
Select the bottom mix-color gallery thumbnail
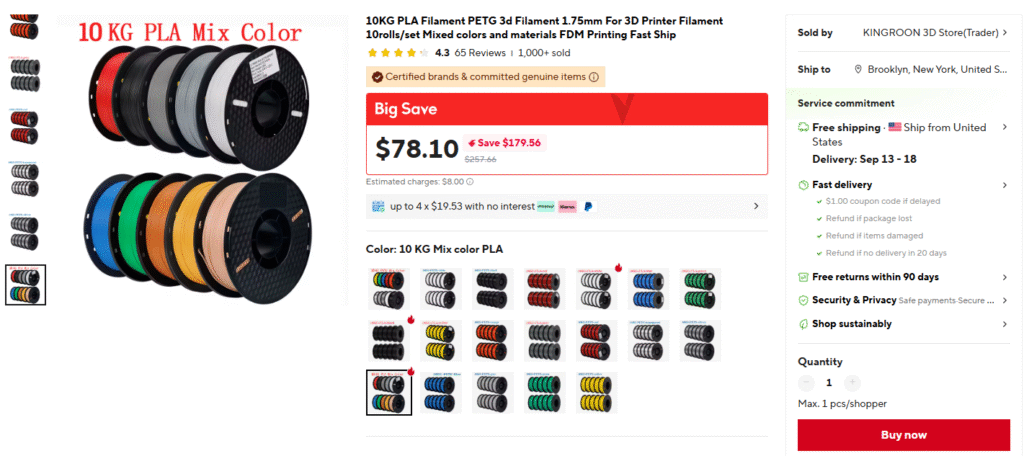[x=25, y=285]
